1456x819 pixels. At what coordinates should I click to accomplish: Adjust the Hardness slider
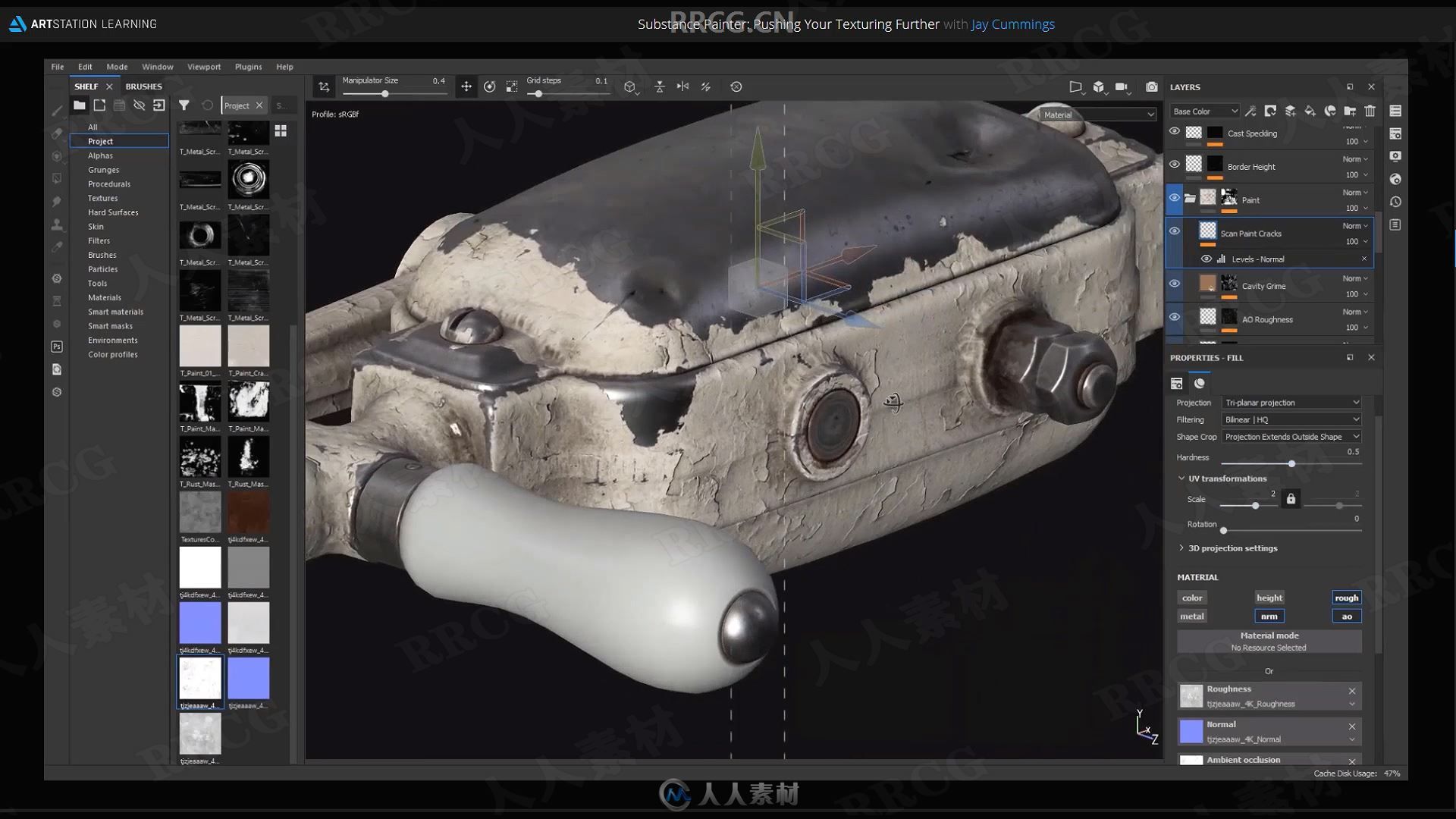pyautogui.click(x=1291, y=463)
